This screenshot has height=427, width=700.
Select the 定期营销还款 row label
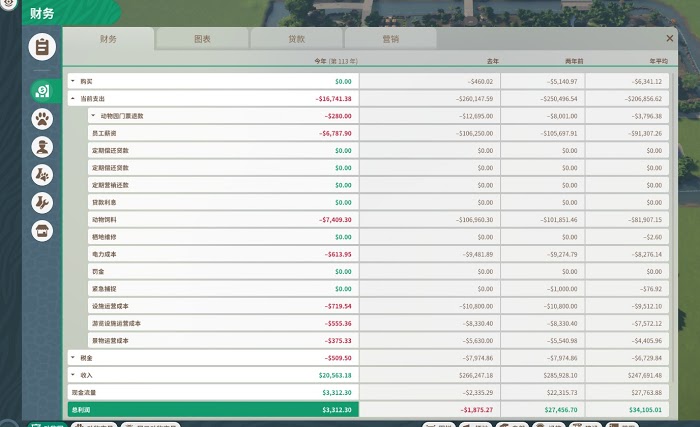click(110, 185)
